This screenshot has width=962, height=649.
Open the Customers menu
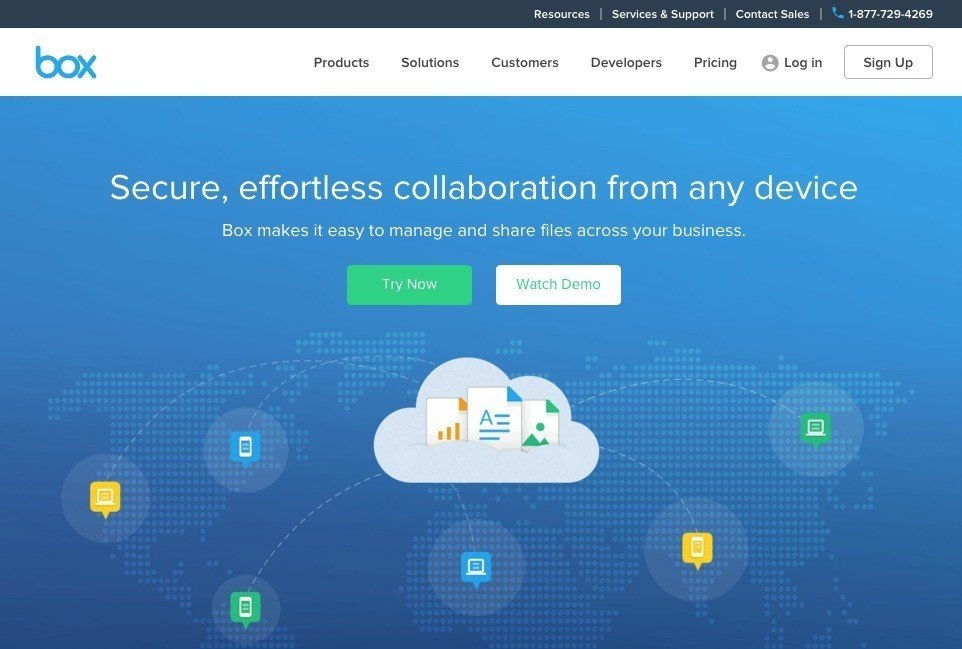coord(525,63)
